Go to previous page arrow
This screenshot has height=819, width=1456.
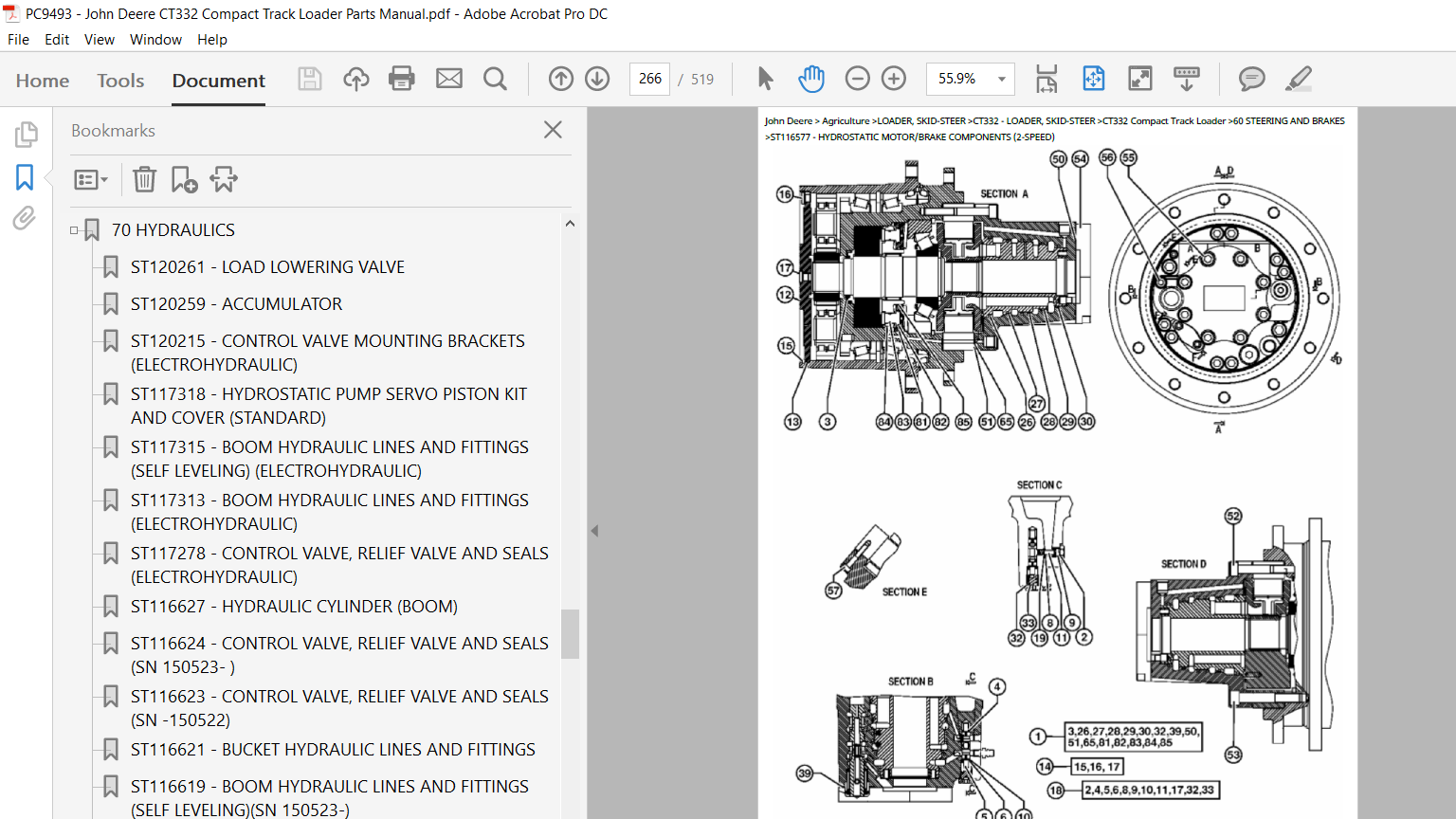pyautogui.click(x=561, y=79)
